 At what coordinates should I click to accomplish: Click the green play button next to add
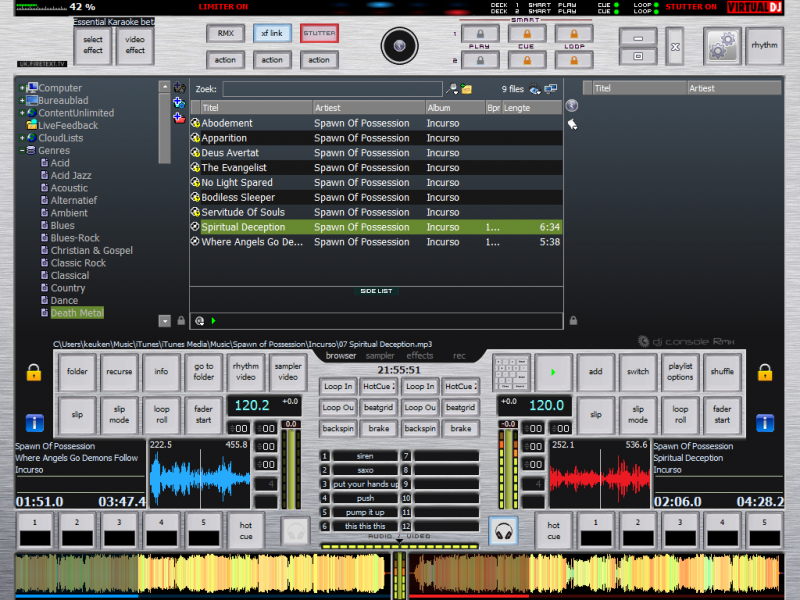pos(553,372)
